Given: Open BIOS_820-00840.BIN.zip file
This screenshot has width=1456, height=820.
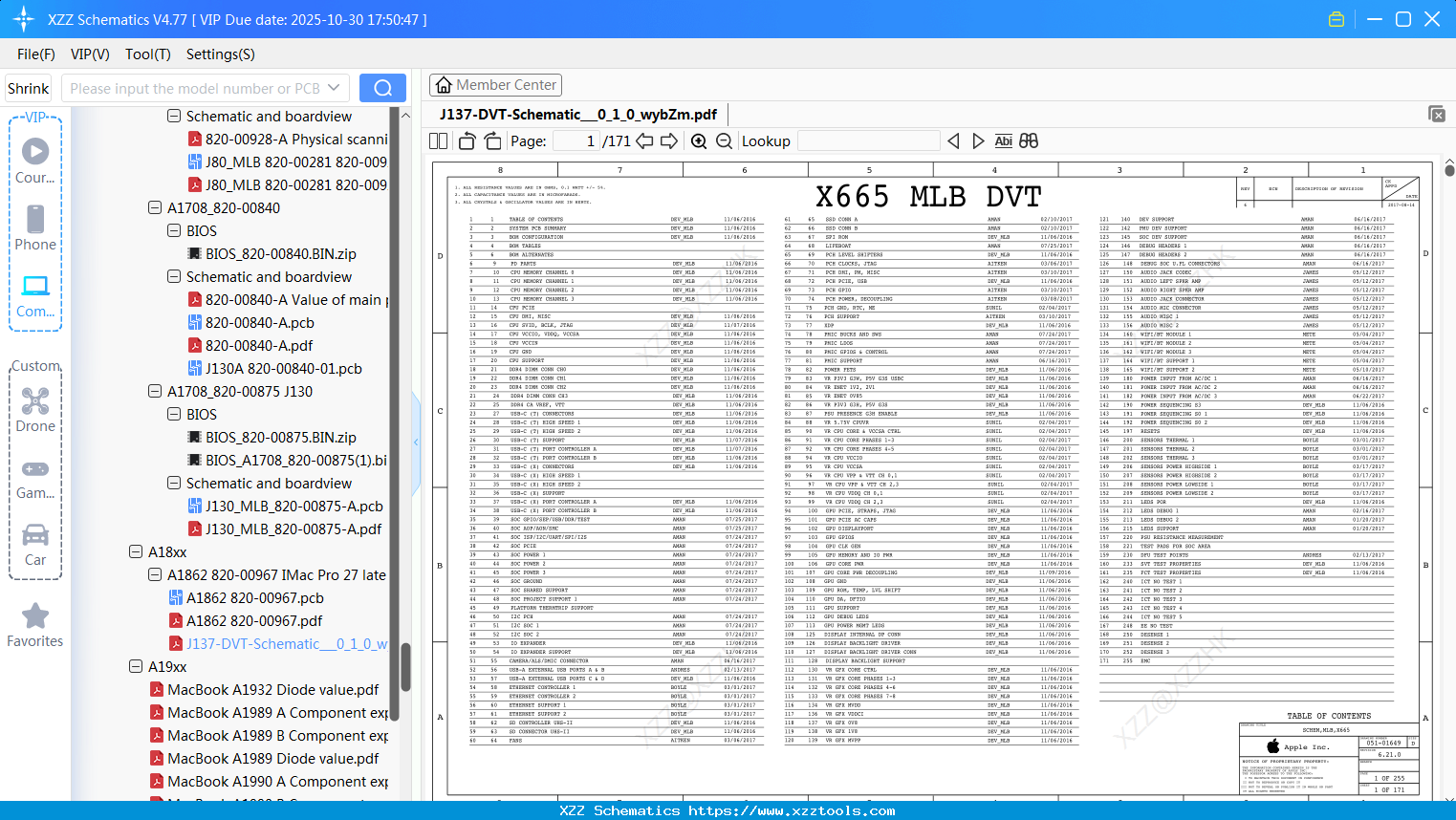Looking at the screenshot, I should 272,254.
